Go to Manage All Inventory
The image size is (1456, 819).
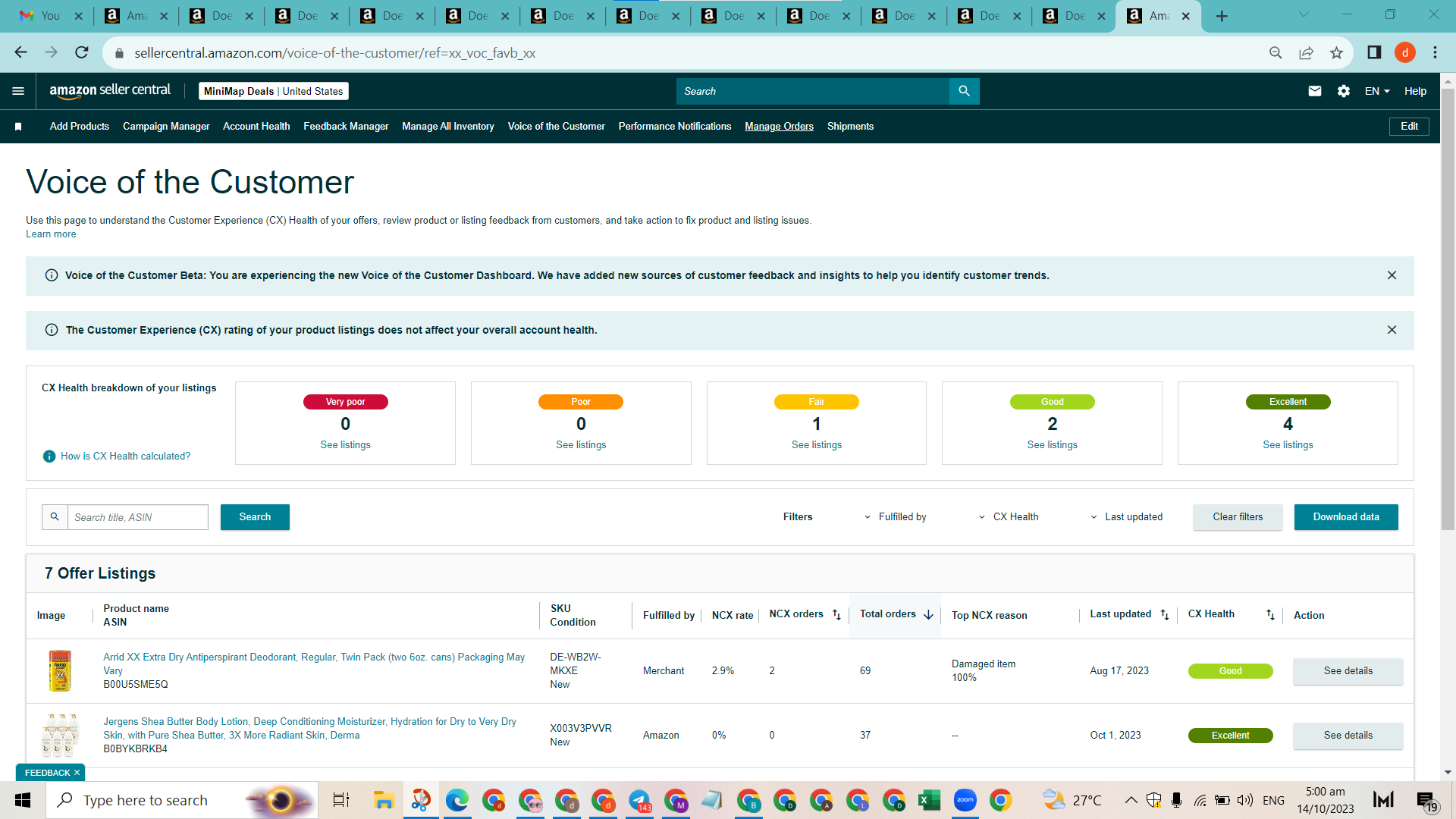448,127
